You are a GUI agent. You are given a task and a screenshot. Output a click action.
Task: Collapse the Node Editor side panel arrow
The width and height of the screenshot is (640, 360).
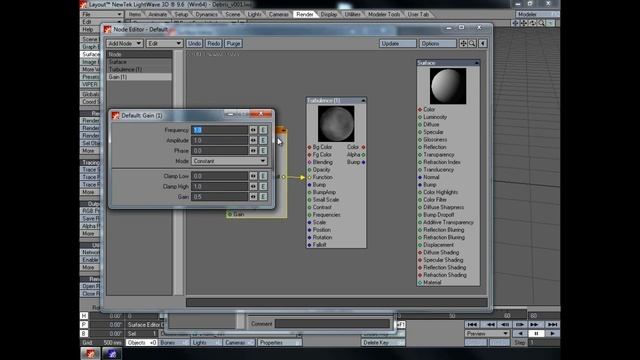(483, 43)
